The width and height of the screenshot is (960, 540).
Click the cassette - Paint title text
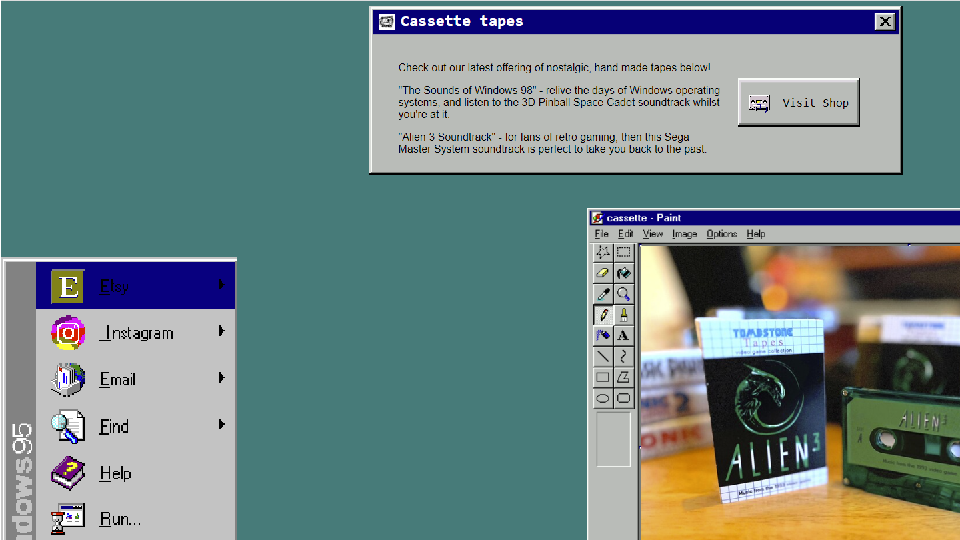click(x=643, y=218)
